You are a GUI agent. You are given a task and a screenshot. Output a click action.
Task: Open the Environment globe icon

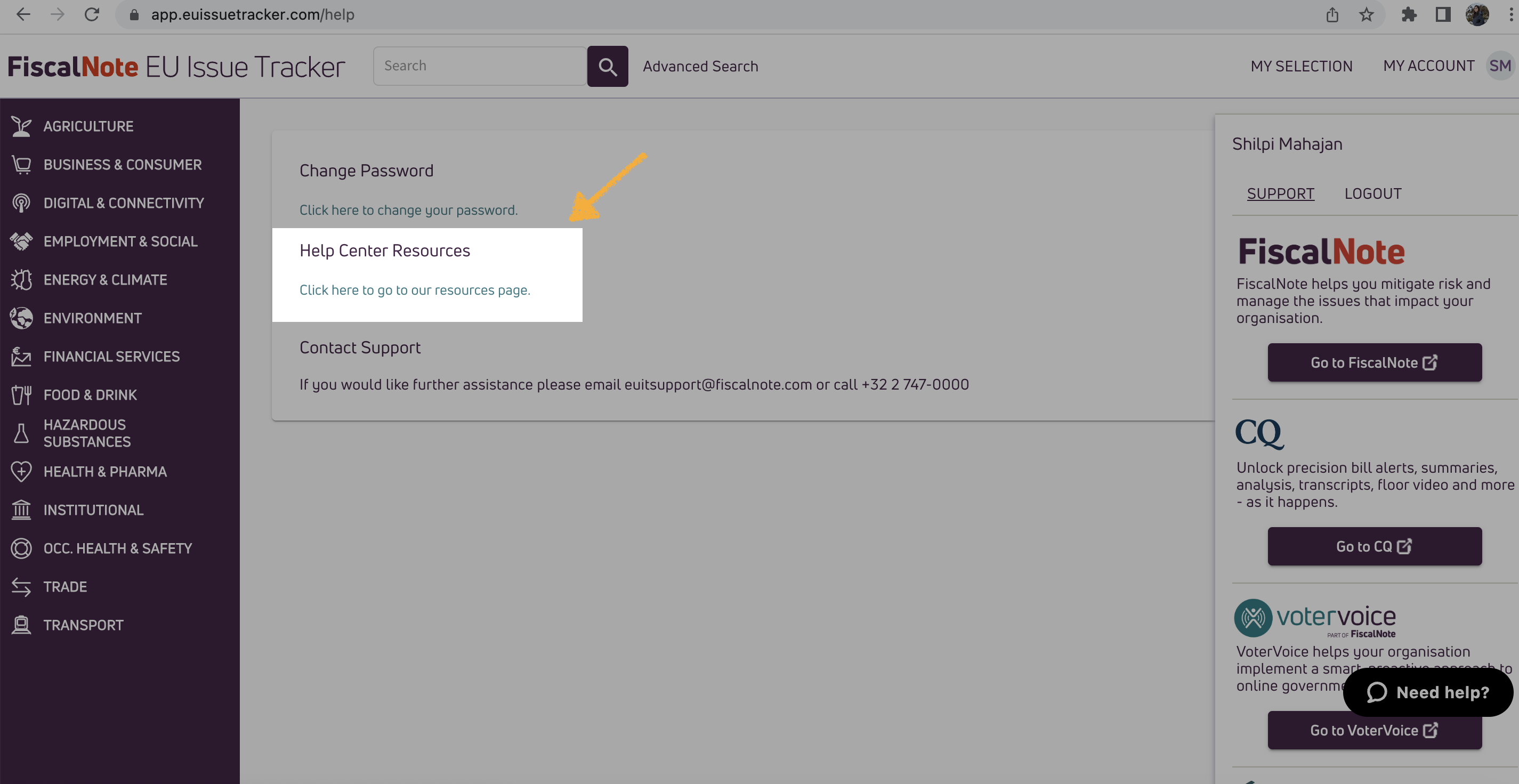[x=21, y=318]
